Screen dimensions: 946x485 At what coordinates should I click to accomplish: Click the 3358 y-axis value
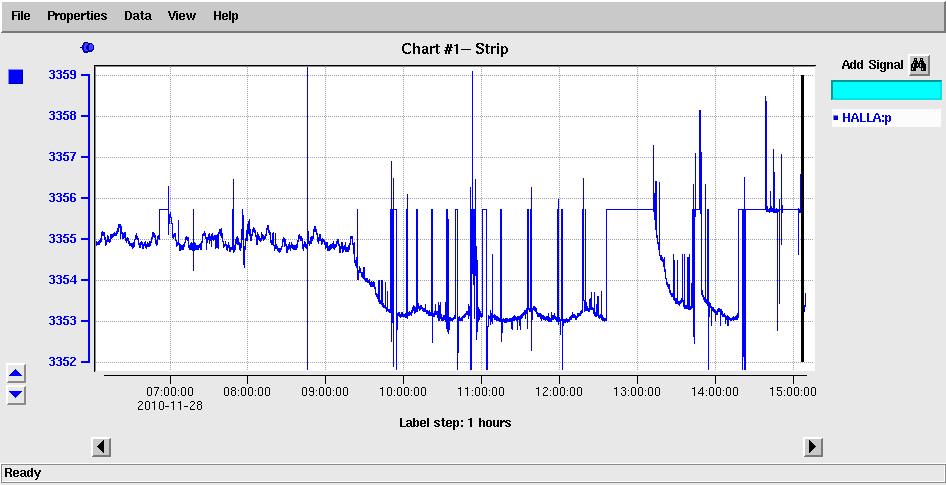click(62, 116)
